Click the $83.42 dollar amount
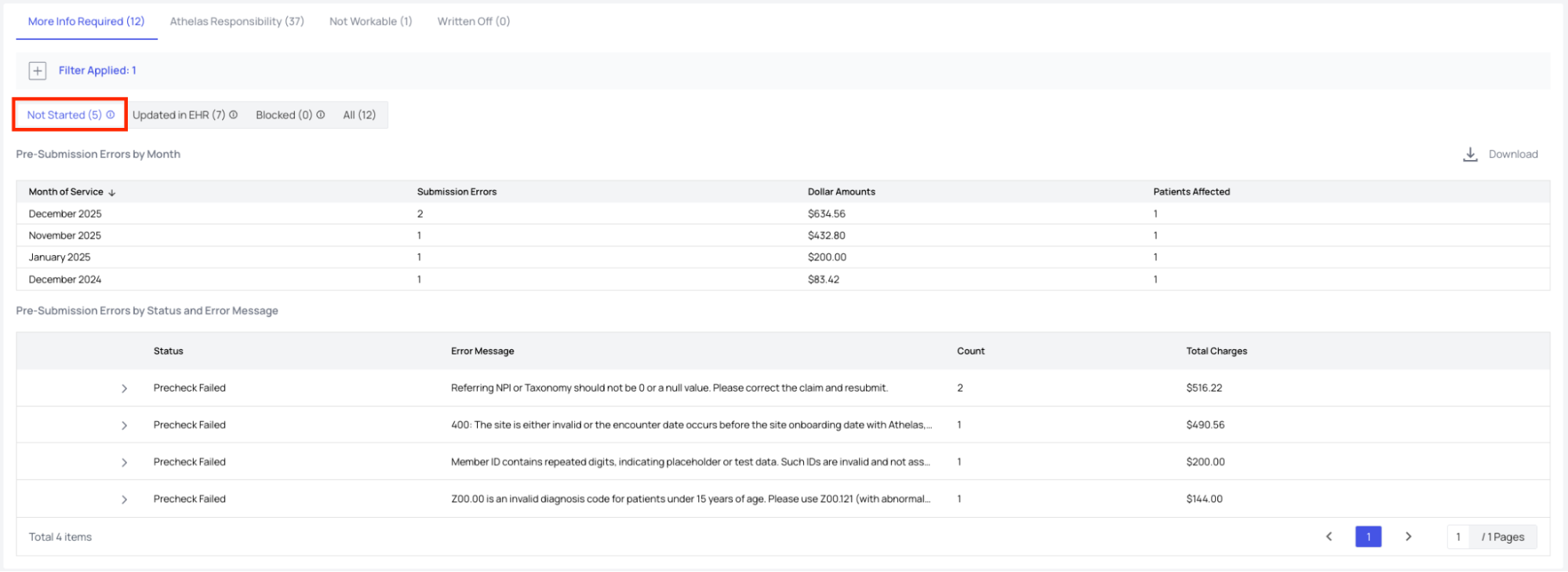The width and height of the screenshot is (1568, 572). coord(824,279)
